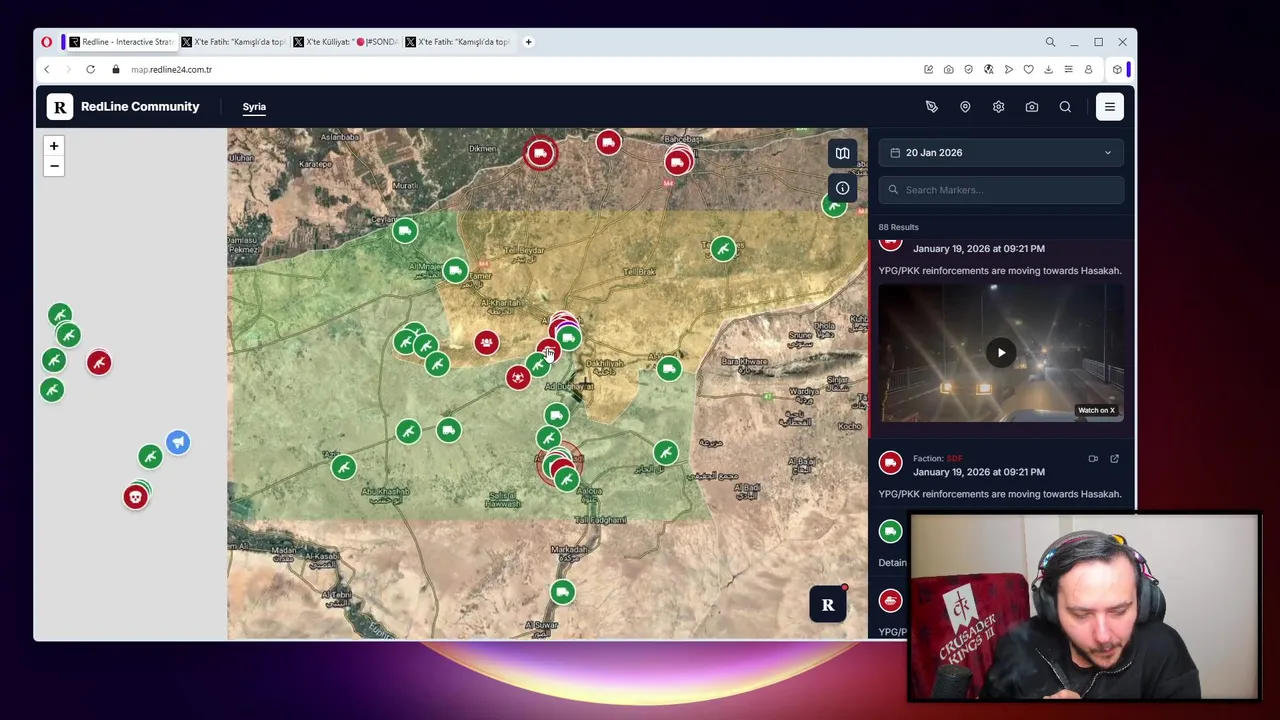Zoom out the map with minus button

pos(54,166)
